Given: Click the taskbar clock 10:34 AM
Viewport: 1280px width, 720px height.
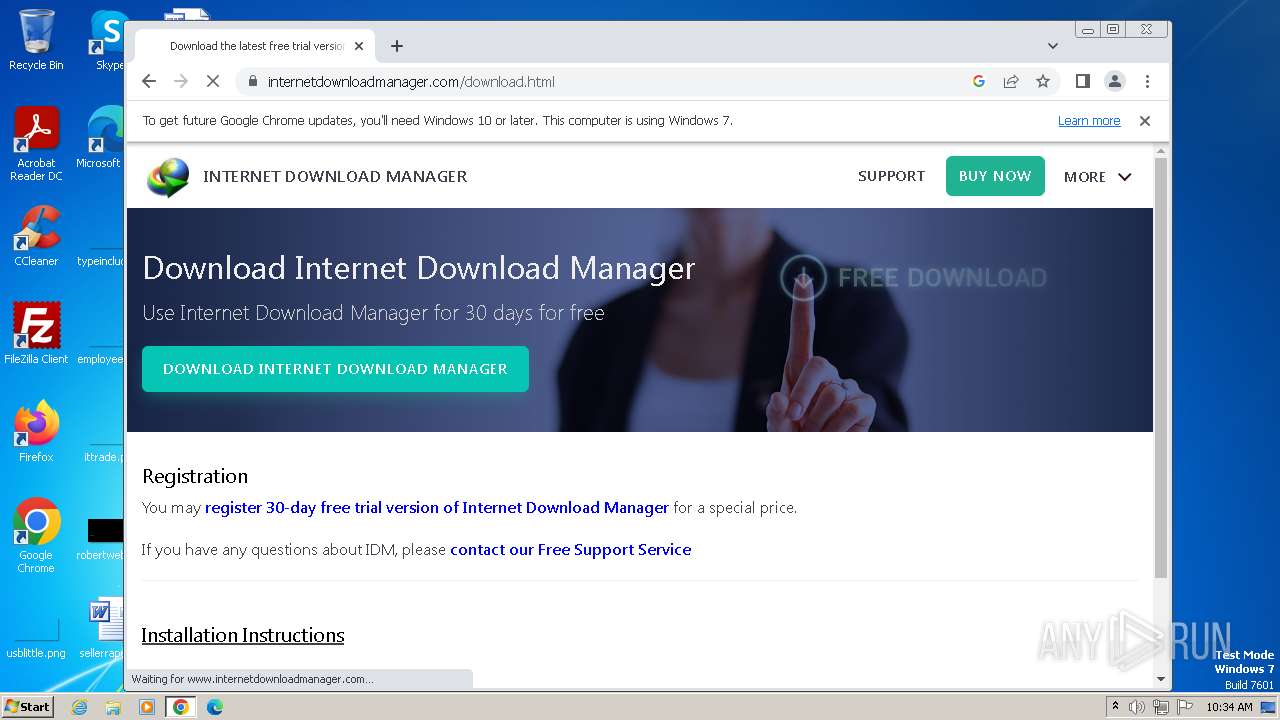Looking at the screenshot, I should (1229, 707).
